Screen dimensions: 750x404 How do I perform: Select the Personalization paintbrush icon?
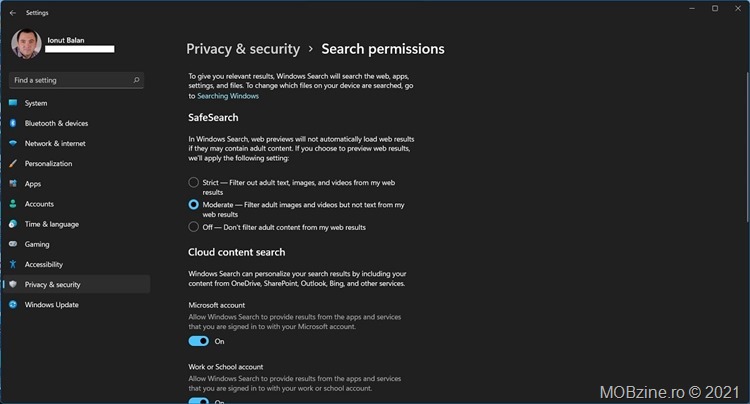[x=13, y=164]
